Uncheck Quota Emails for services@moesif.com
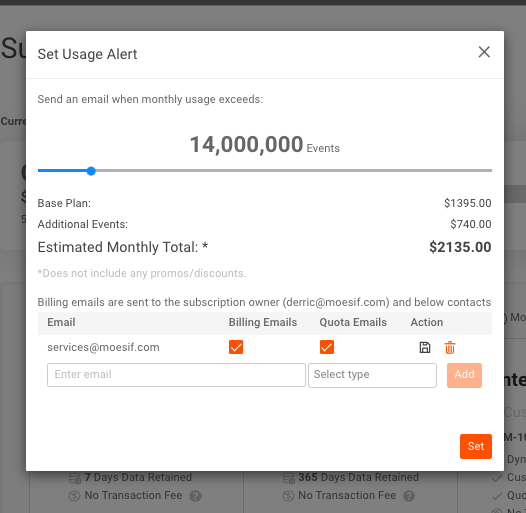The image size is (526, 513). tap(327, 347)
